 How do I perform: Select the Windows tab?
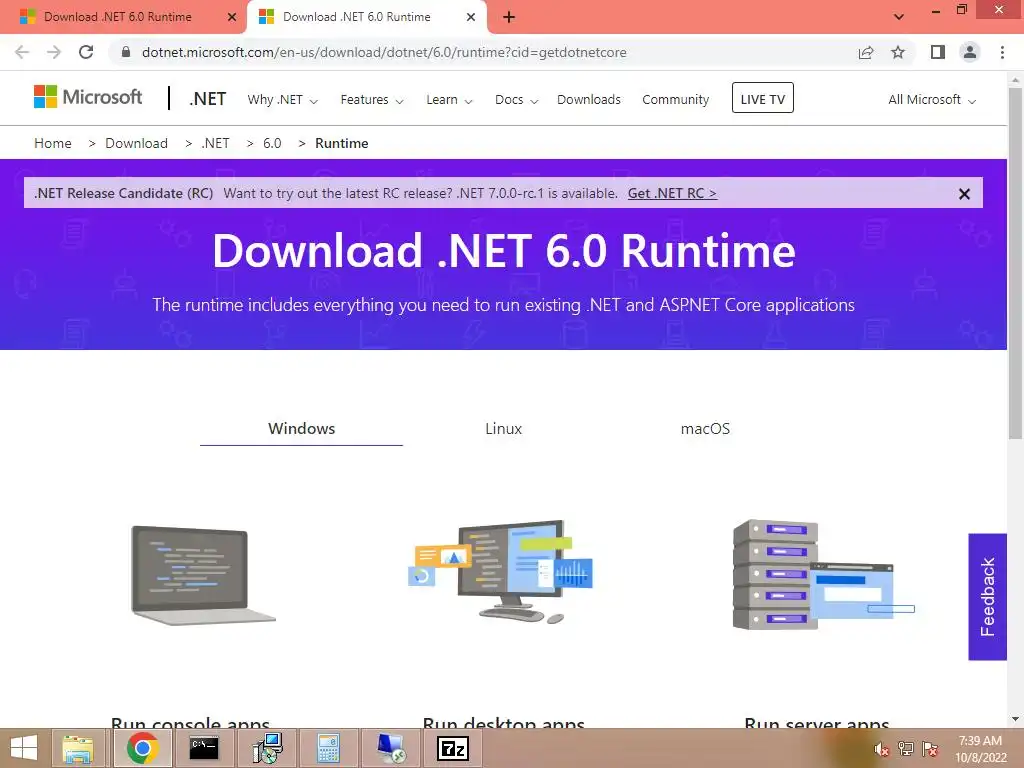(301, 429)
